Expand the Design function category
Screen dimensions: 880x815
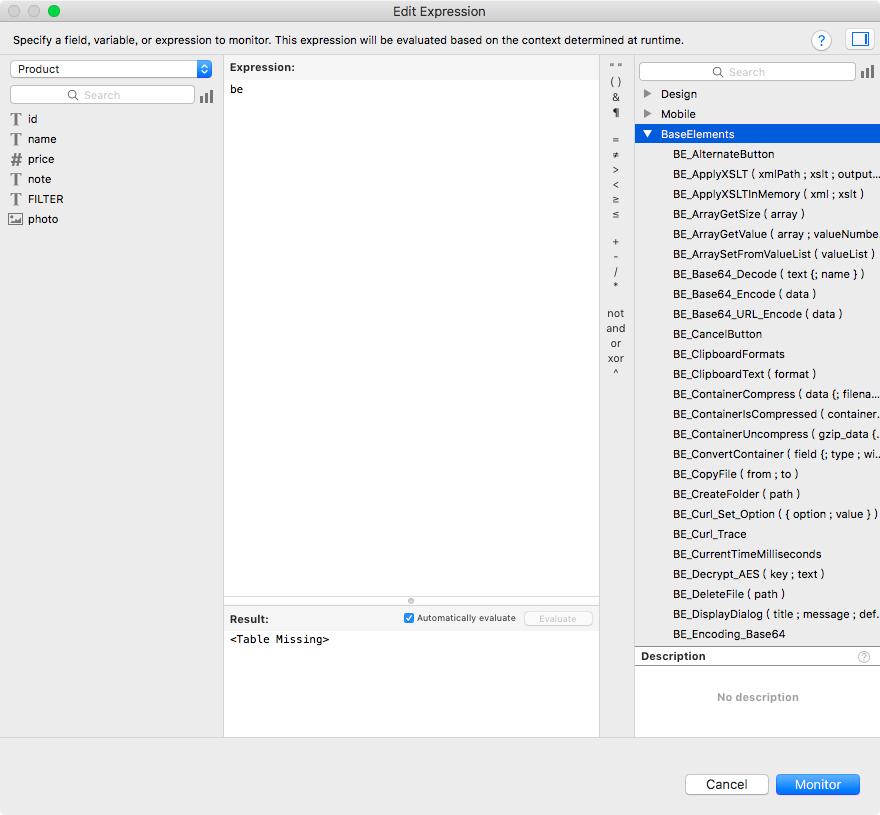coord(648,94)
